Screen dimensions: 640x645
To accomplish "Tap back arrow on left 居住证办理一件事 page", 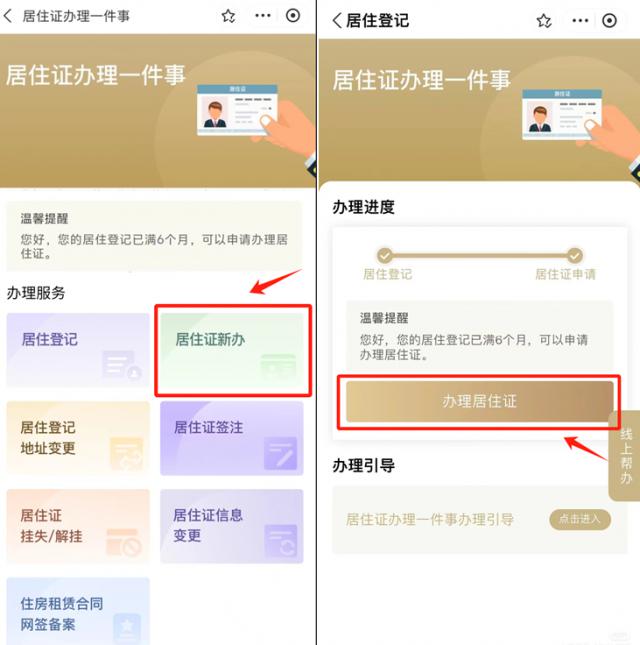I will tap(8, 16).
